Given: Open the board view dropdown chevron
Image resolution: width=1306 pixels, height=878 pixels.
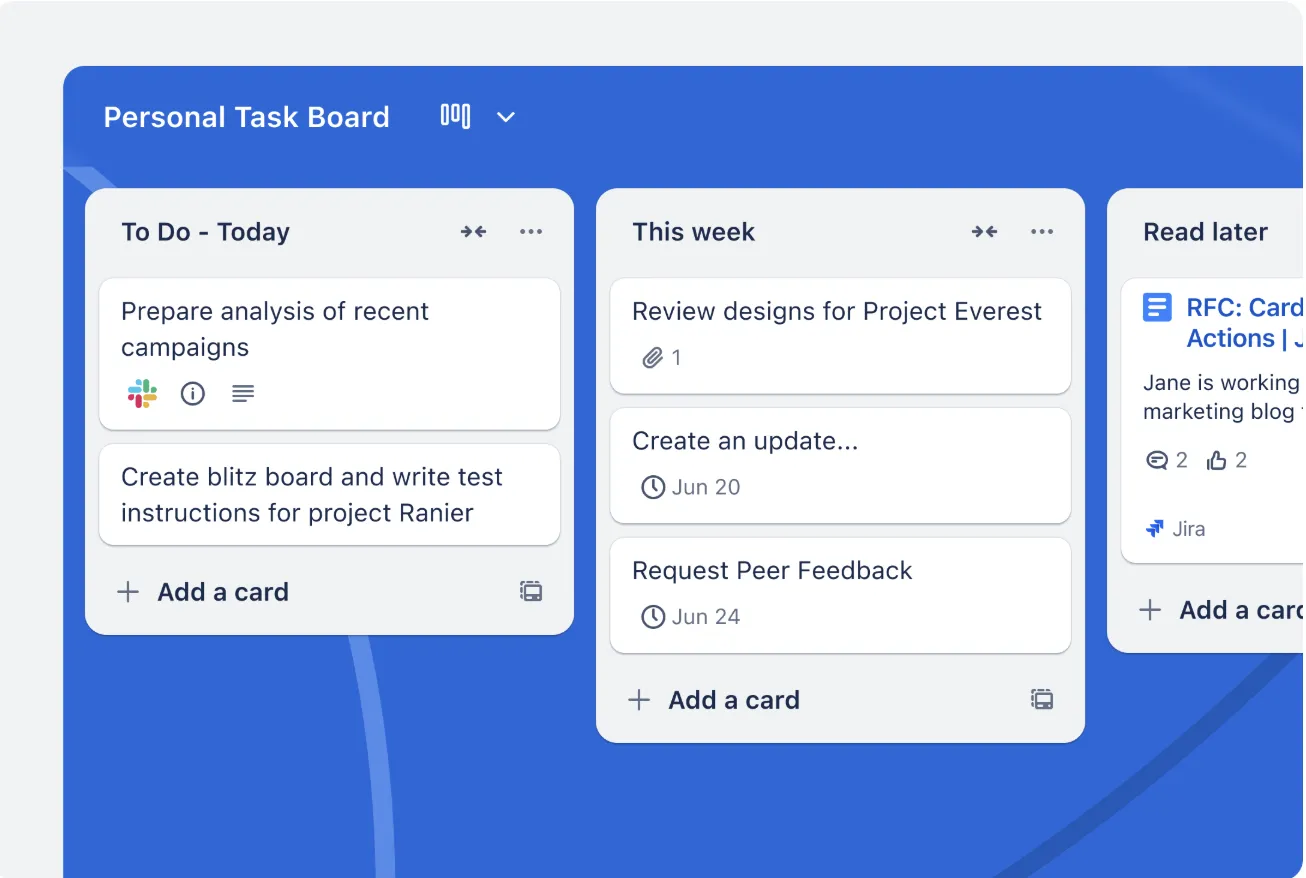Looking at the screenshot, I should (x=506, y=117).
